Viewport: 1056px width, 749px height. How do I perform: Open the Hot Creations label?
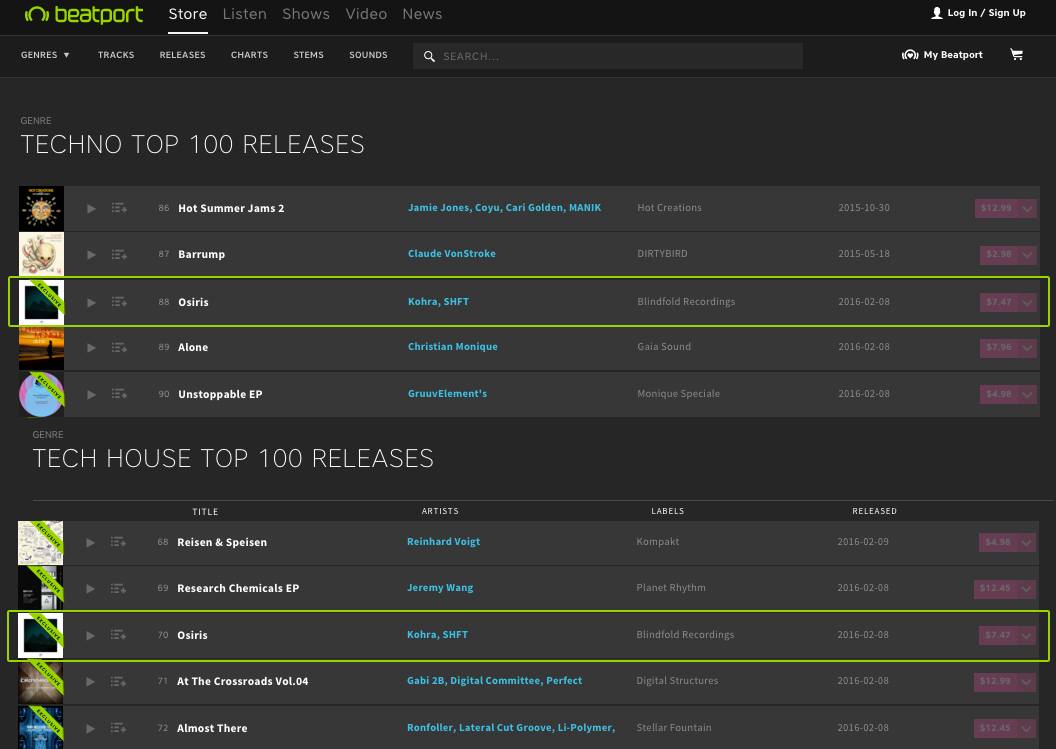point(669,207)
